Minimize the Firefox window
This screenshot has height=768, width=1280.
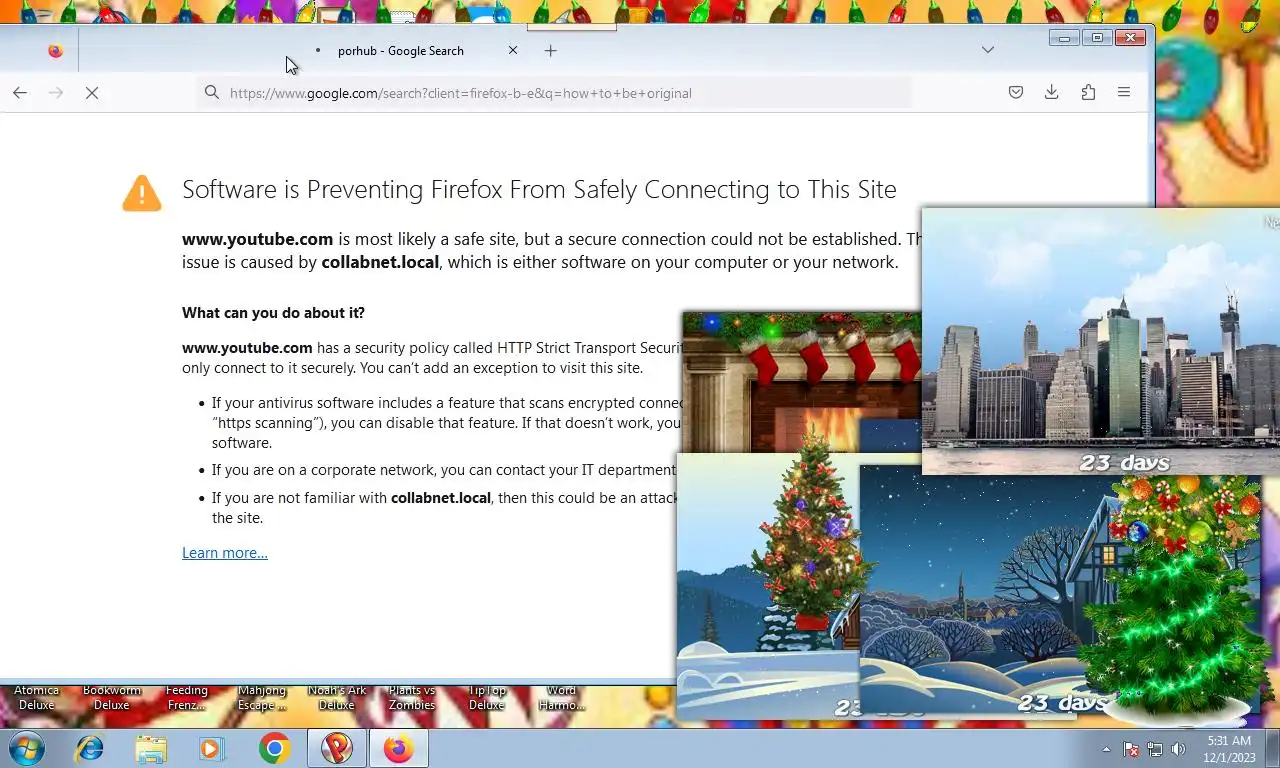[x=1064, y=38]
